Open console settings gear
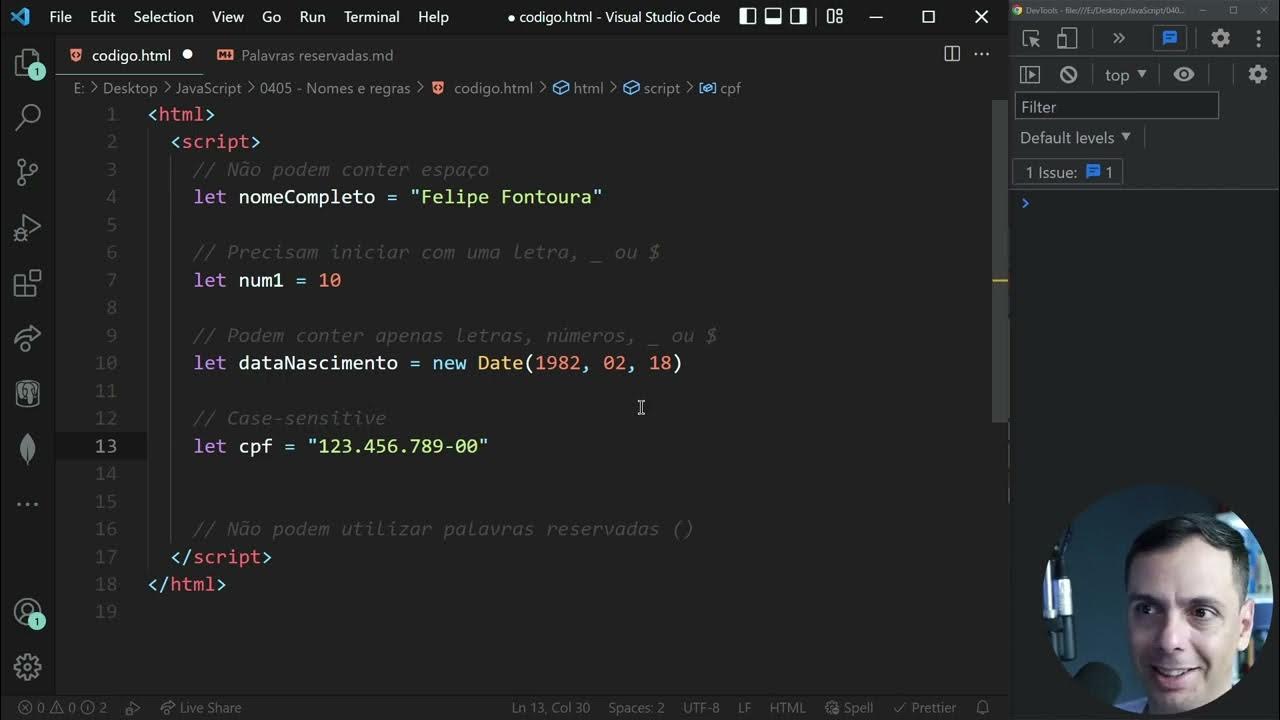The image size is (1280, 720). coord(1258,74)
